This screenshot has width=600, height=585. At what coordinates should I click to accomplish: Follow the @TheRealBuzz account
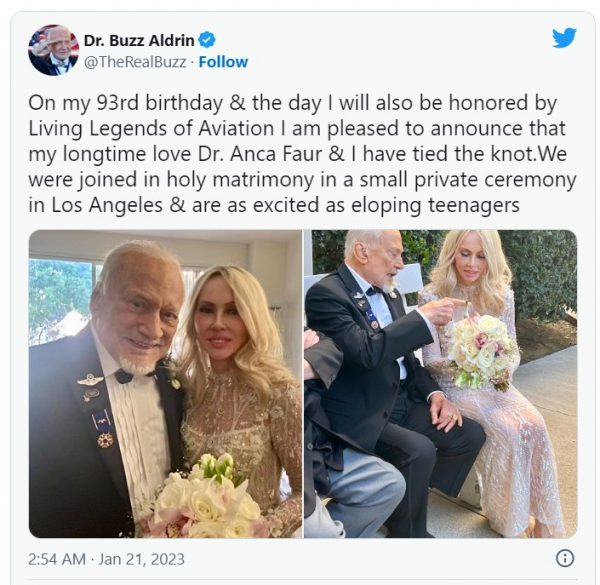point(224,62)
